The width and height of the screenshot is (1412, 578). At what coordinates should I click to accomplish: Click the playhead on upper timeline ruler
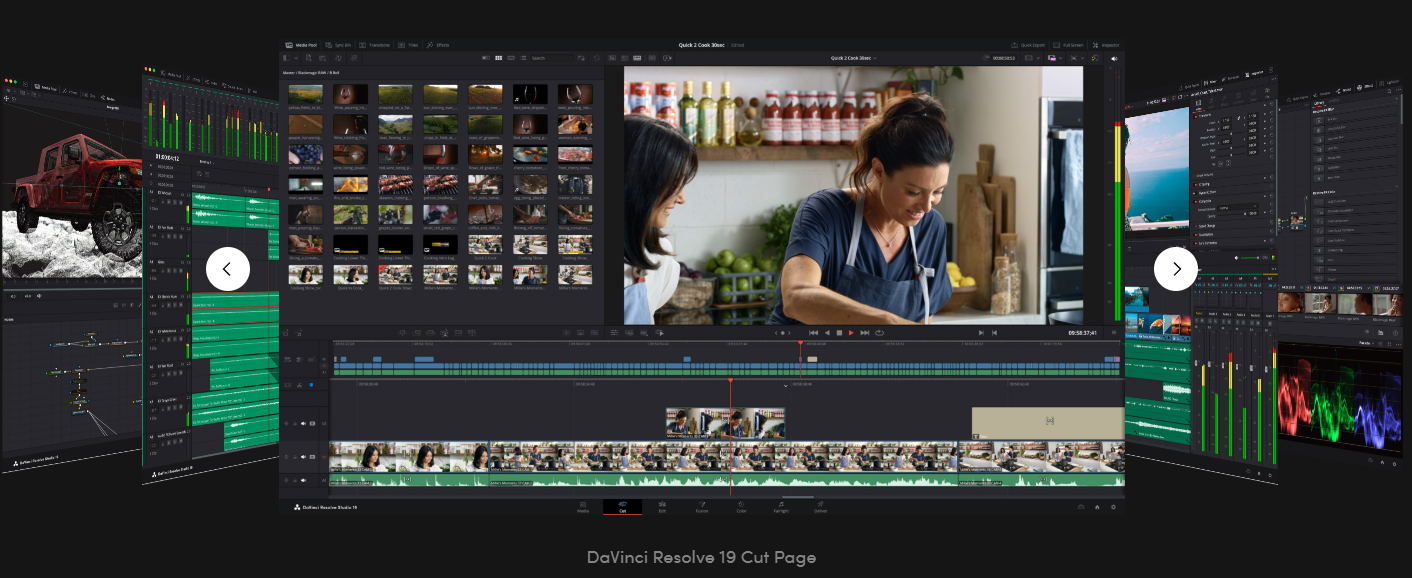point(800,344)
